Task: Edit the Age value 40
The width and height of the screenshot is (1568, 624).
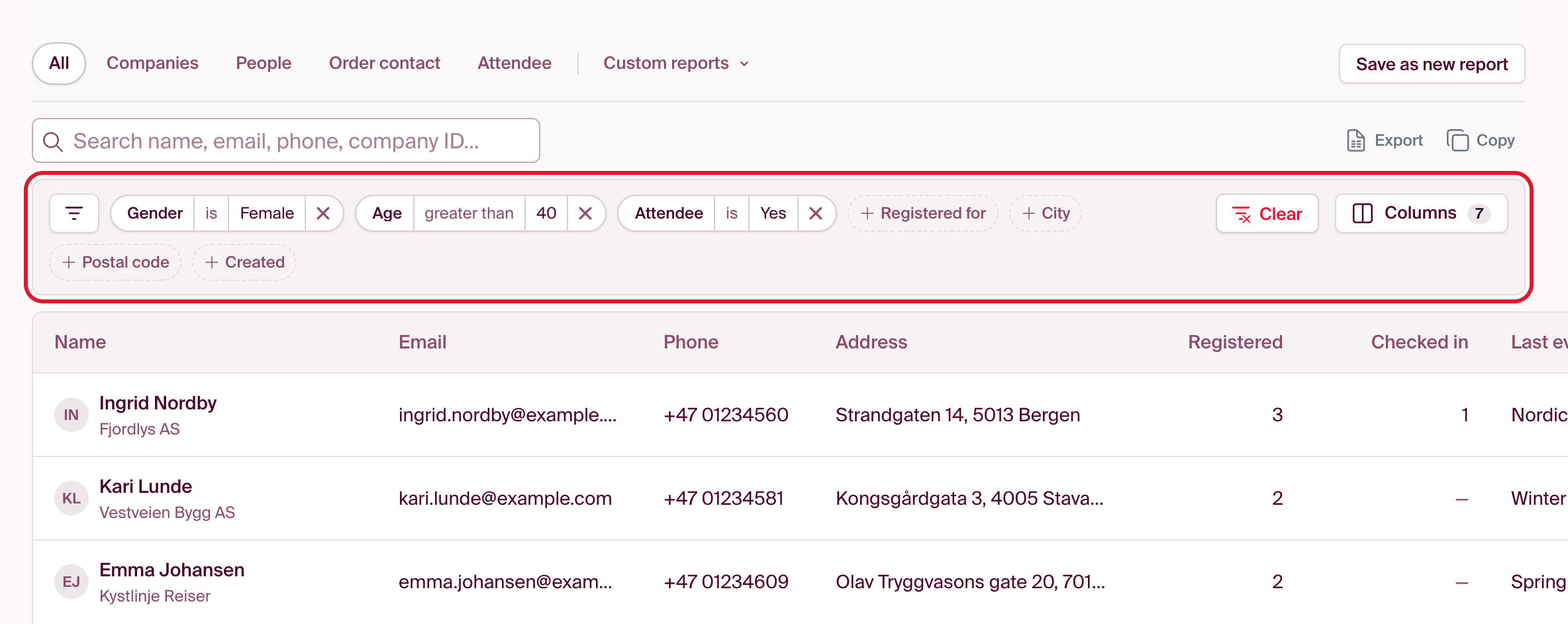Action: [546, 213]
